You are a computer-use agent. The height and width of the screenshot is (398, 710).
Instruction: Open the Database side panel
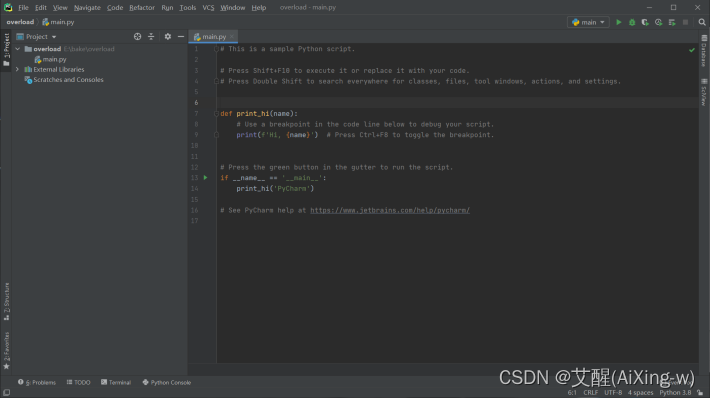coord(704,51)
